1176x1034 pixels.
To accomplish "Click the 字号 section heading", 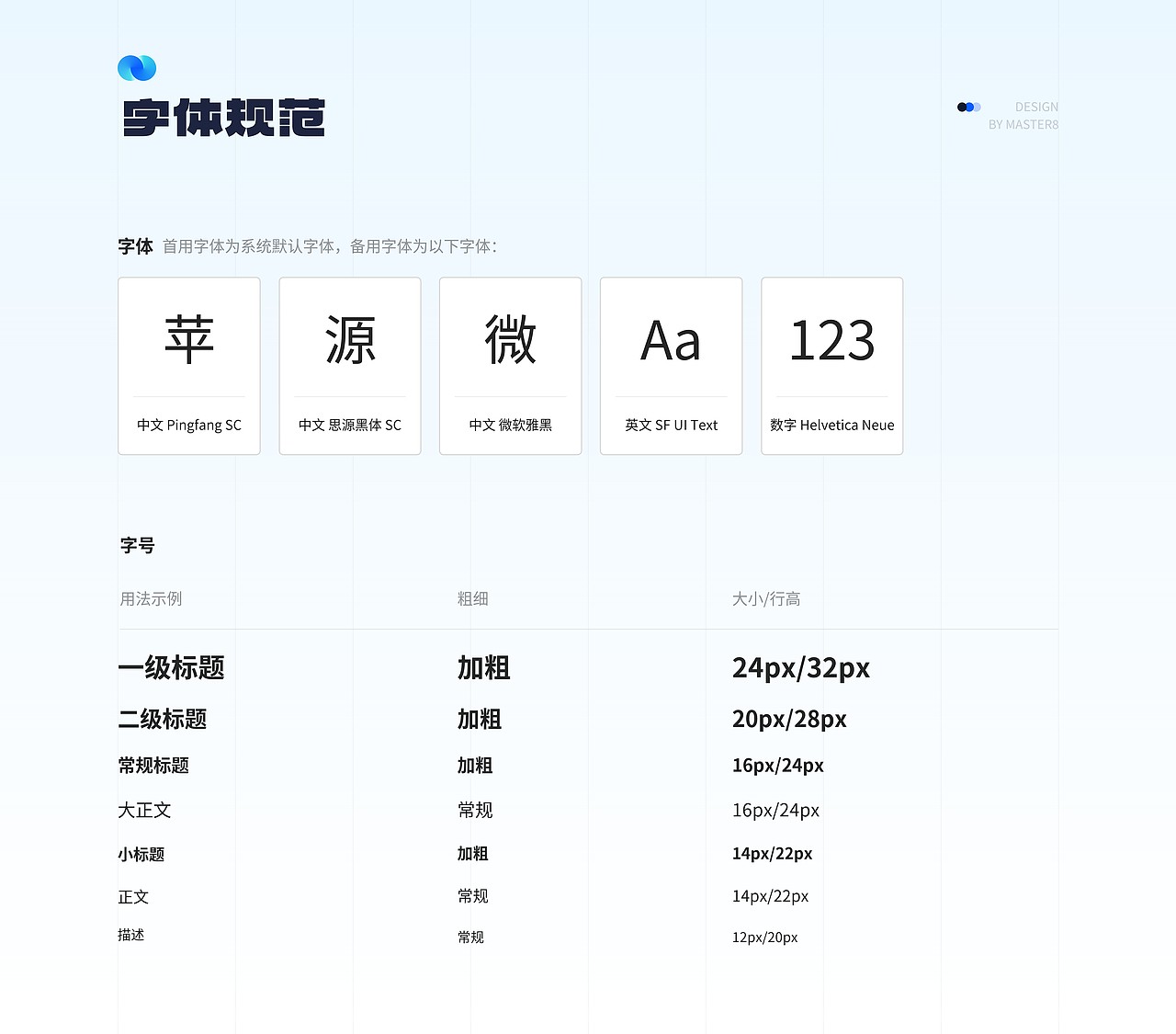I will [x=138, y=545].
